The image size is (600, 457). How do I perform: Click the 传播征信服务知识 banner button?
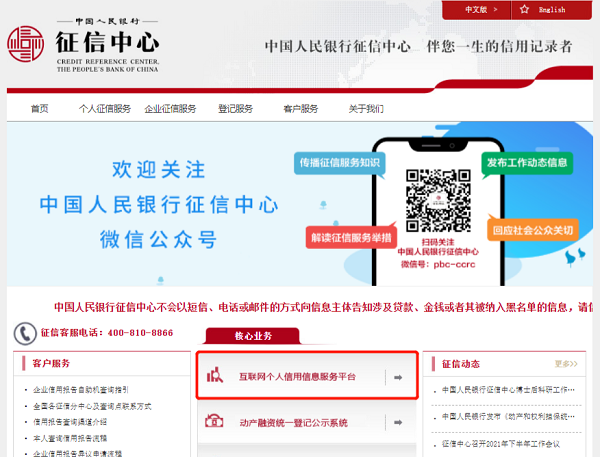340,162
